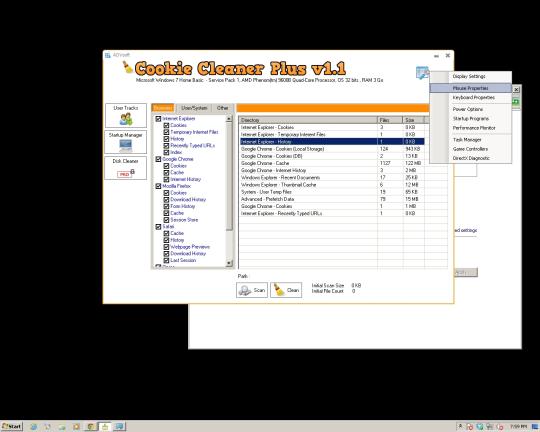
Task: Click the system tools icon beside the menu
Action: coord(422,73)
